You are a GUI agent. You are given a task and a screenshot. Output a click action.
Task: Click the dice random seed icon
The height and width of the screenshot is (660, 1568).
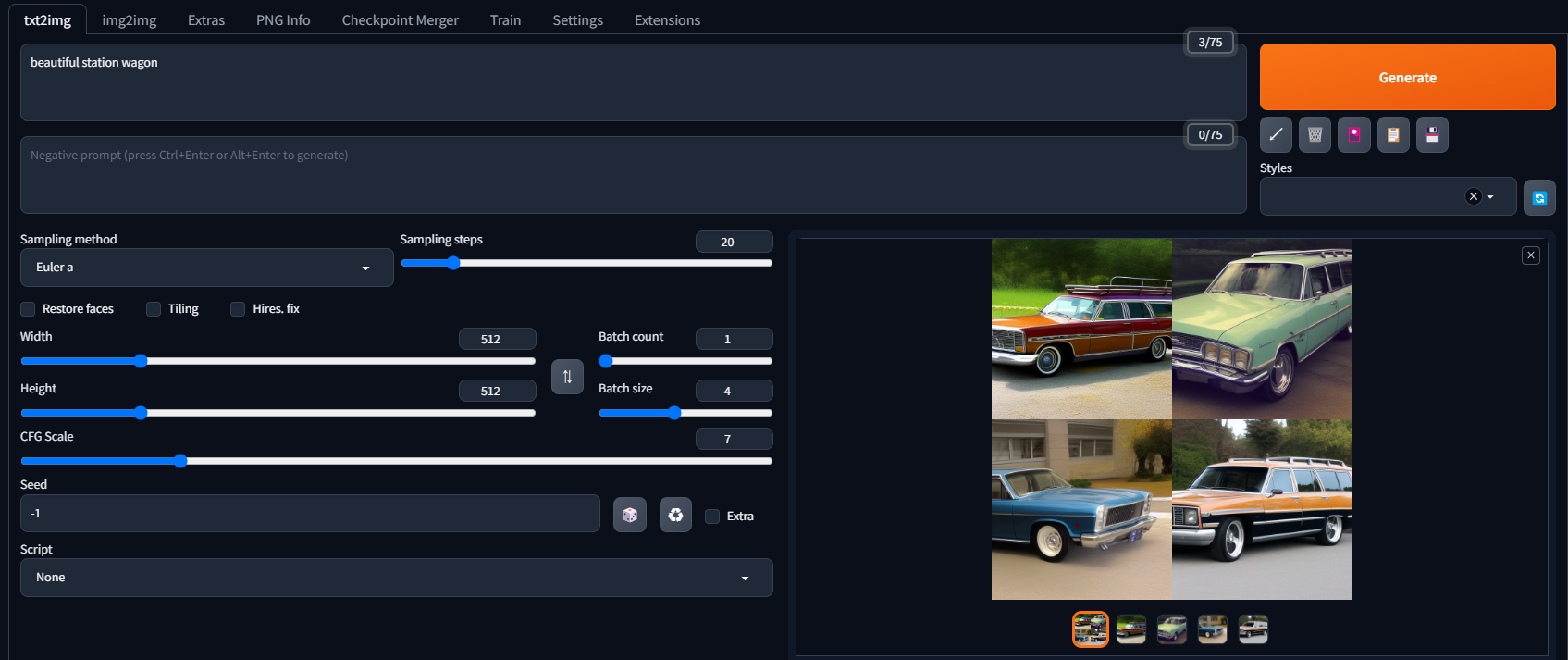pyautogui.click(x=630, y=515)
